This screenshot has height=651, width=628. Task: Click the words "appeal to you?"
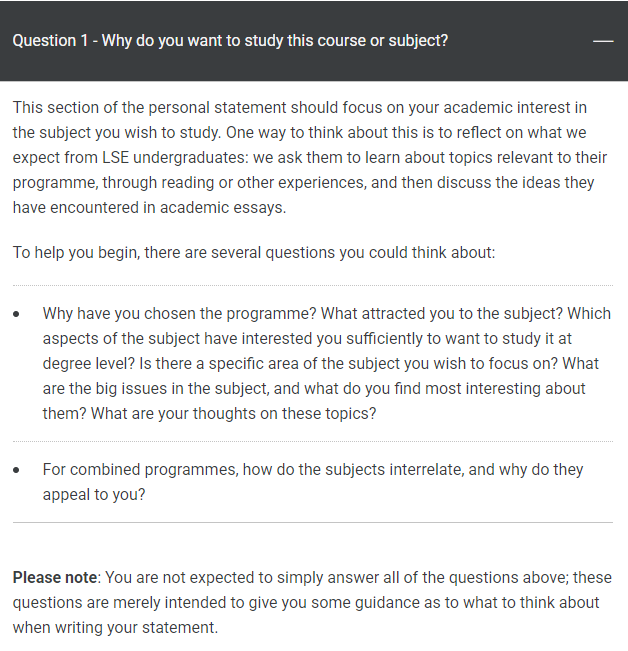pyautogui.click(x=93, y=494)
